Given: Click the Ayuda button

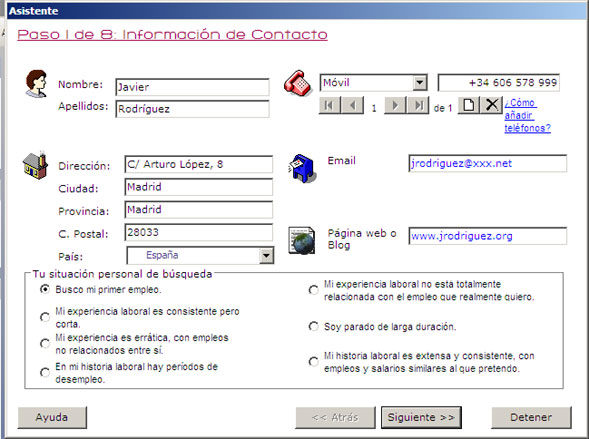Looking at the screenshot, I should pos(52,417).
